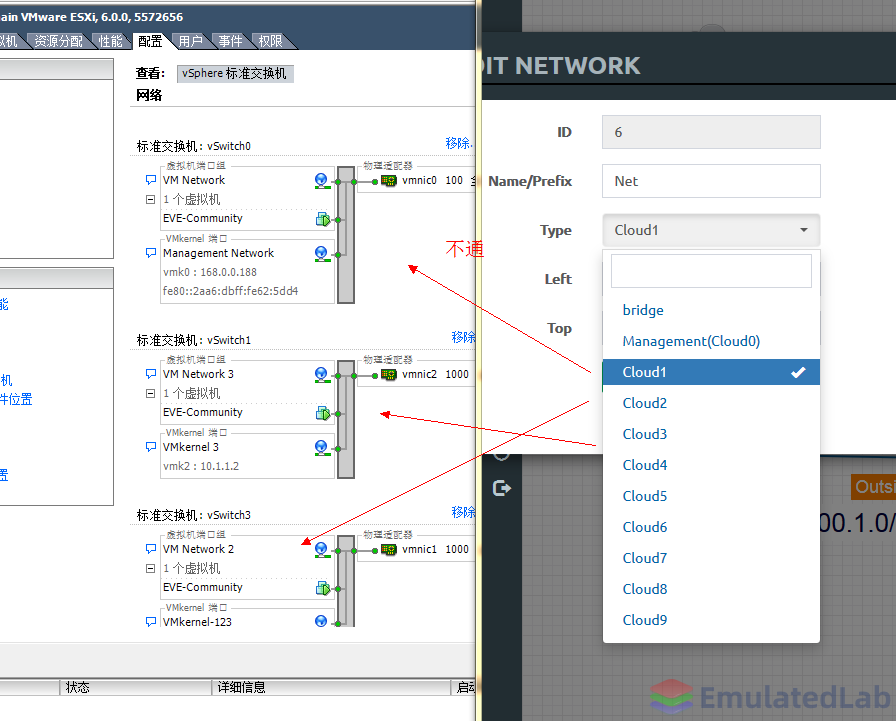Image resolution: width=896 pixels, height=721 pixels.
Task: Click the VM Network globe icon
Action: (322, 181)
